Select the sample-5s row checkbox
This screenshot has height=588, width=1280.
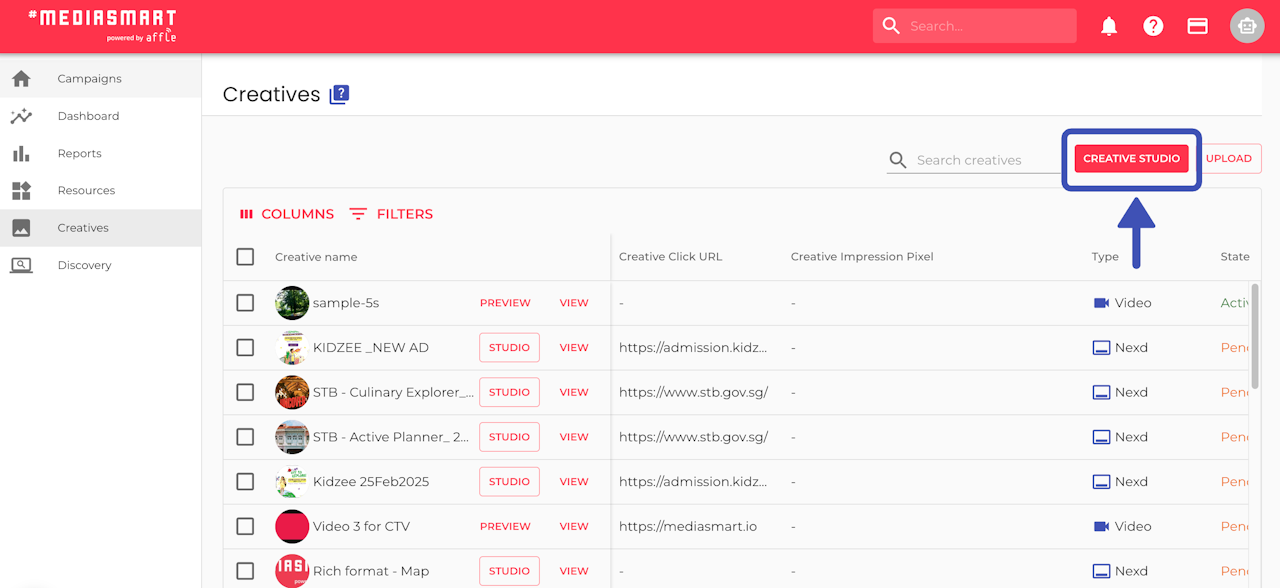point(245,303)
